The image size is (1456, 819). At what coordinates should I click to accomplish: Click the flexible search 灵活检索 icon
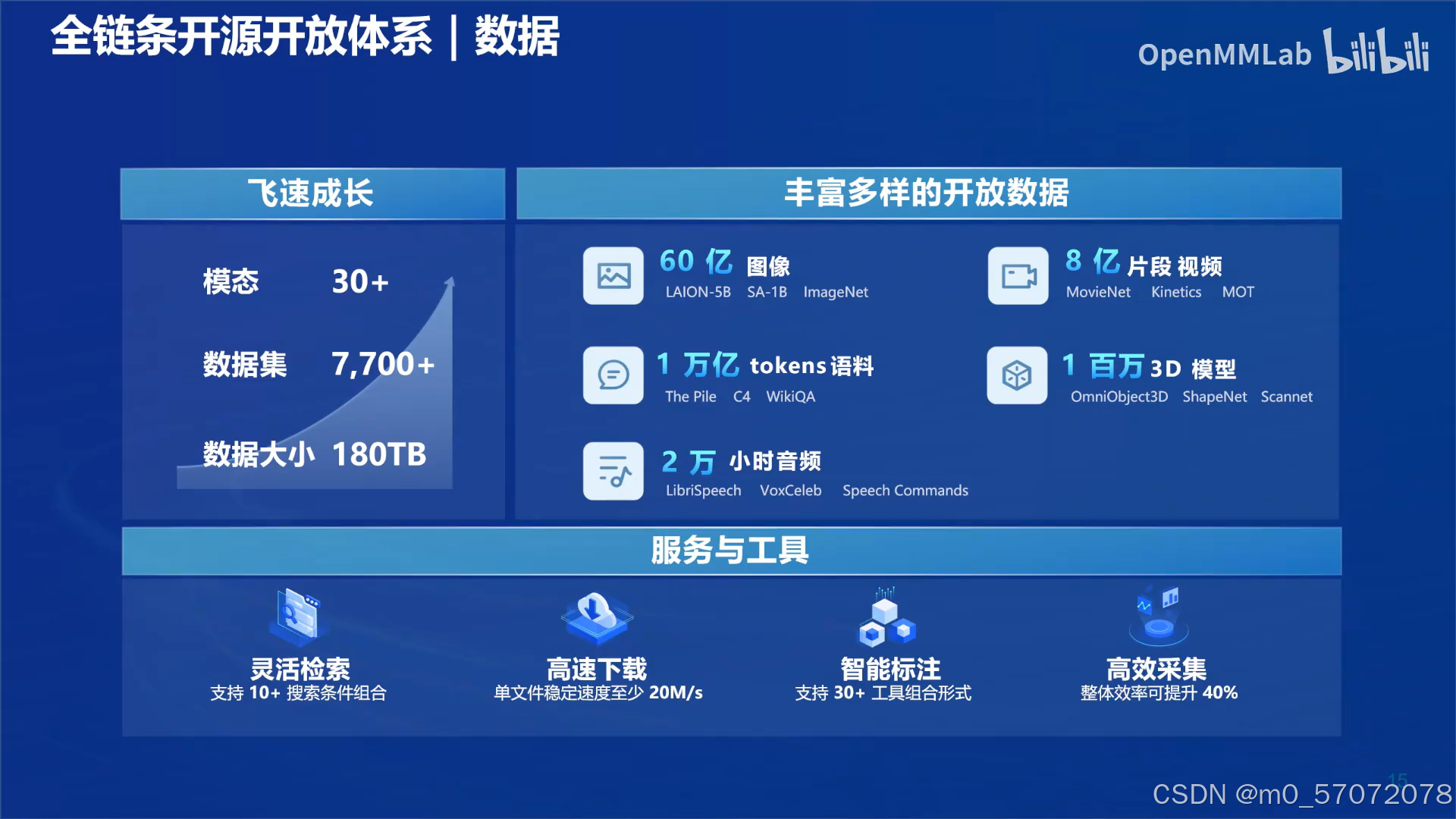point(298,614)
